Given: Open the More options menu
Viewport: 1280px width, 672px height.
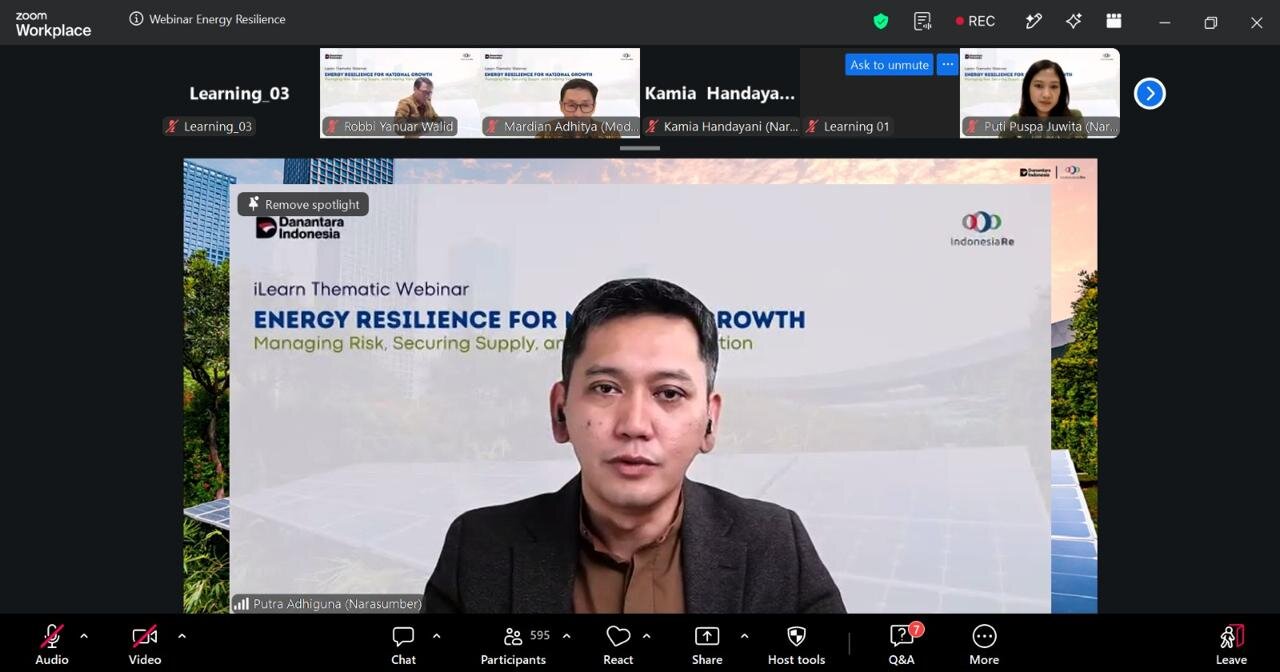Looking at the screenshot, I should pos(984,645).
